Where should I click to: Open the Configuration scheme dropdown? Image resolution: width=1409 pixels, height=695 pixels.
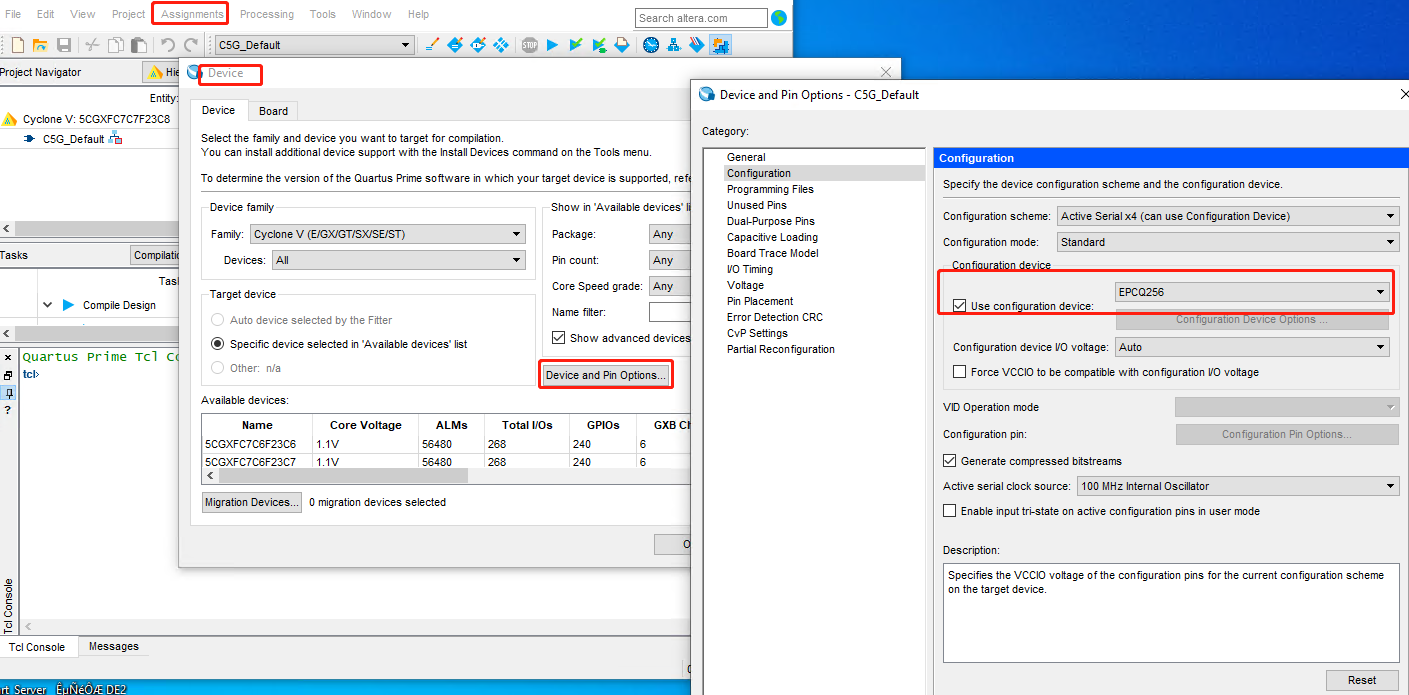(1228, 216)
